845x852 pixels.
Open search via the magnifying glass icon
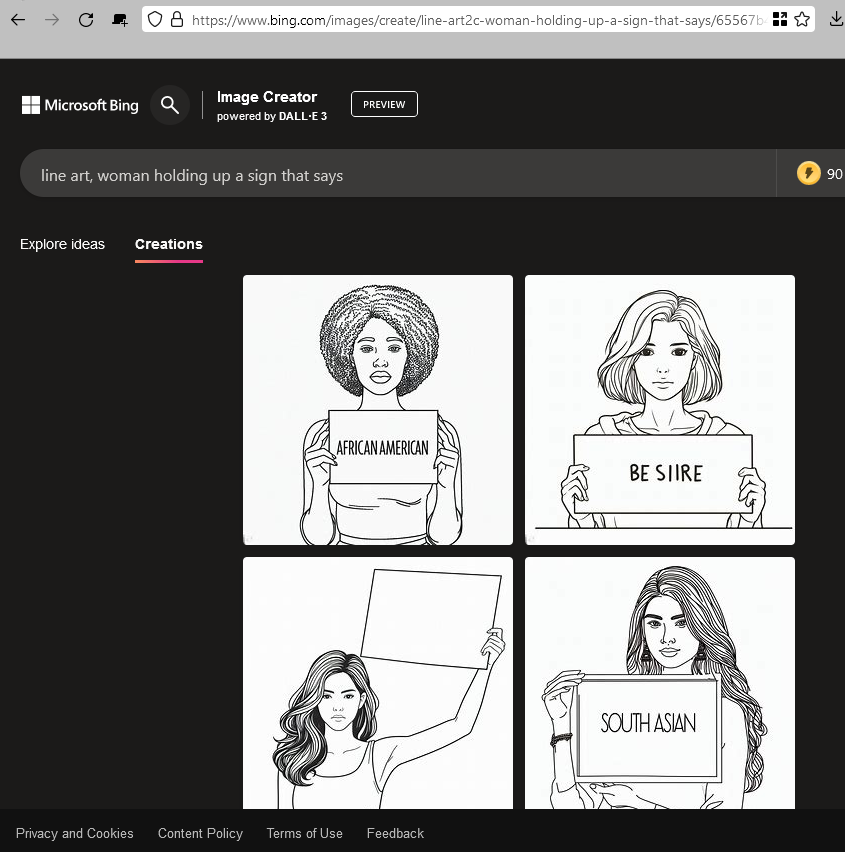pos(170,105)
